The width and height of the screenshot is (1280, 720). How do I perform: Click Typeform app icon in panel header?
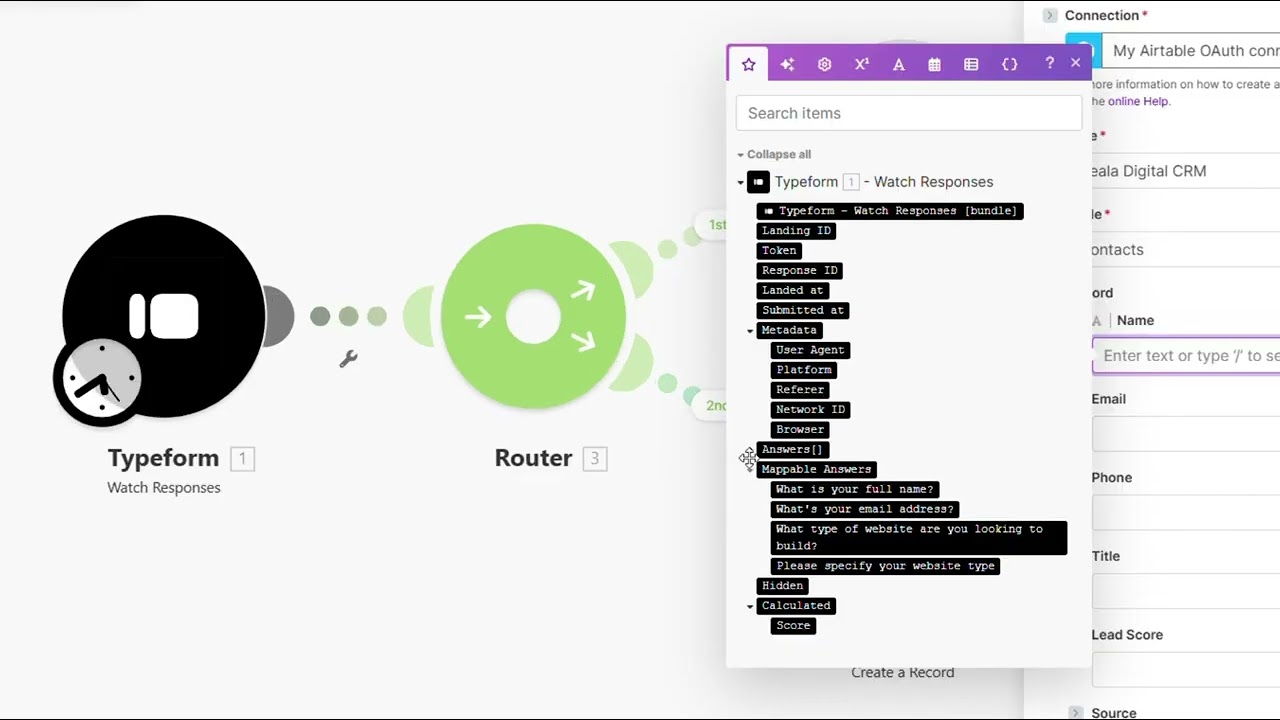coord(758,182)
